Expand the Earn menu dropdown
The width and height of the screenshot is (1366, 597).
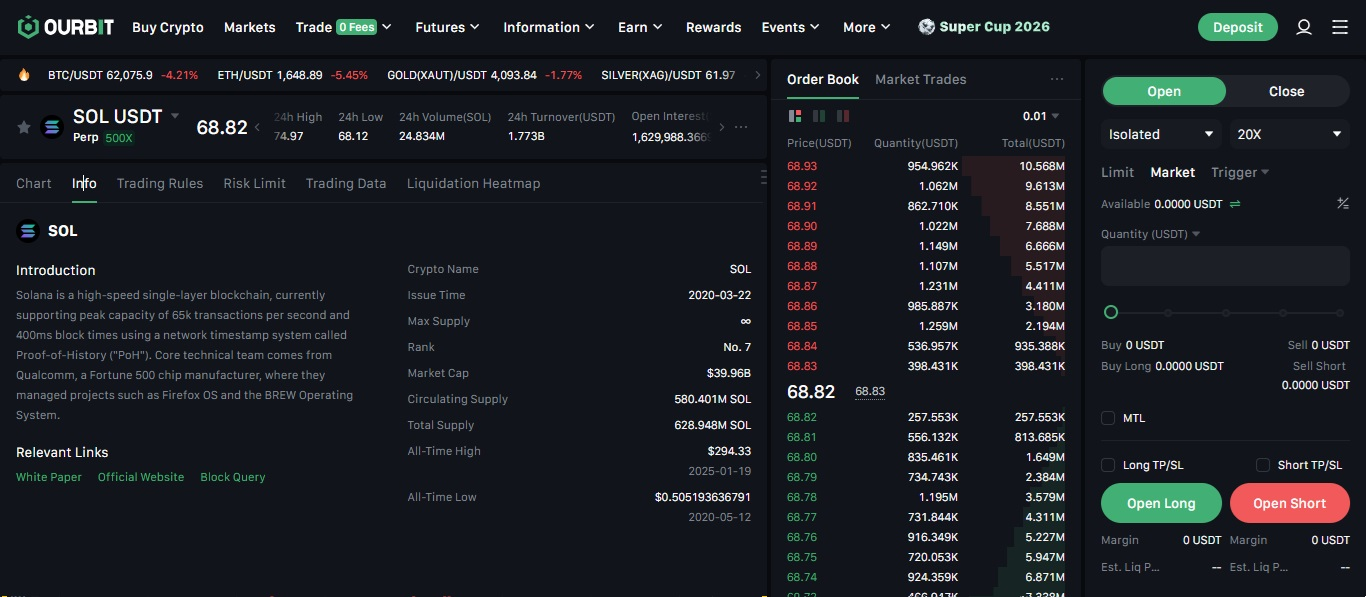pos(640,27)
